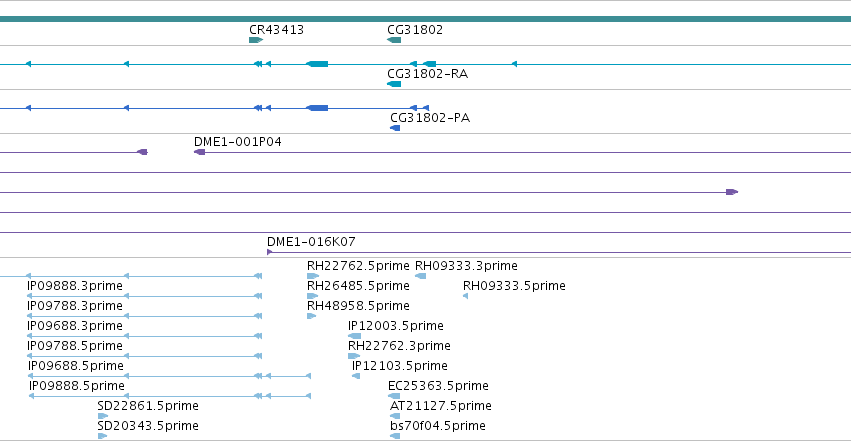Click the DME1-016K07 start arrow glyph
The width and height of the screenshot is (851, 441).
pyautogui.click(x=269, y=252)
